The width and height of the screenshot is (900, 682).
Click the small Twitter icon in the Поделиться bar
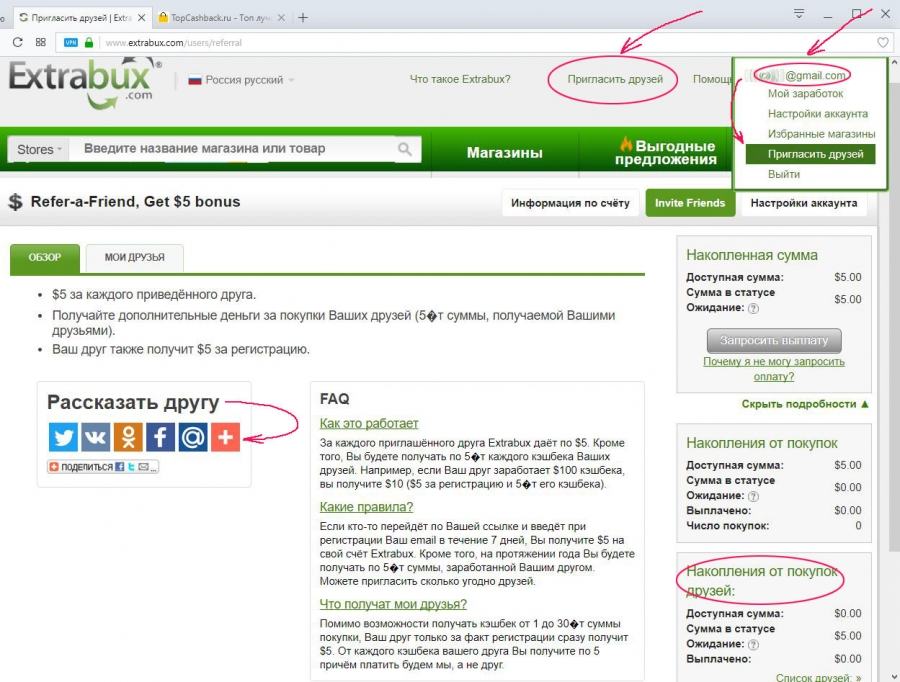131,467
